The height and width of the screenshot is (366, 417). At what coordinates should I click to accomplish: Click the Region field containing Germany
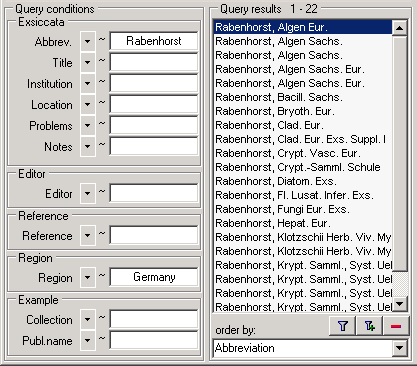154,277
